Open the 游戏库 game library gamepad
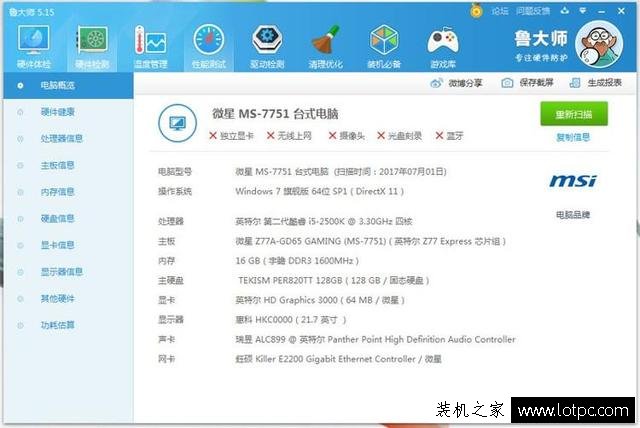This screenshot has width=640, height=428. point(443,46)
